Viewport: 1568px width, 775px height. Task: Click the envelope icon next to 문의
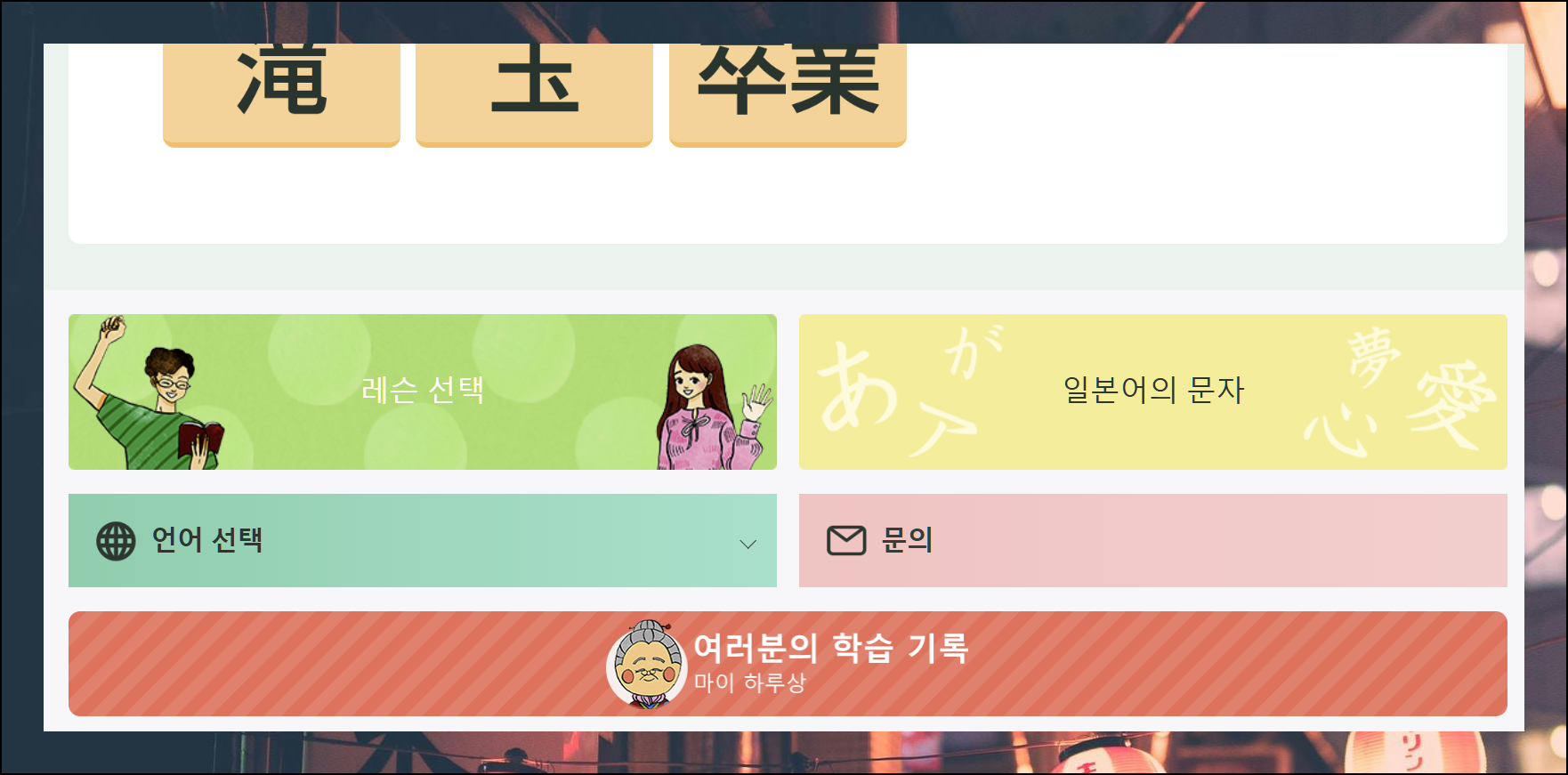click(x=846, y=540)
